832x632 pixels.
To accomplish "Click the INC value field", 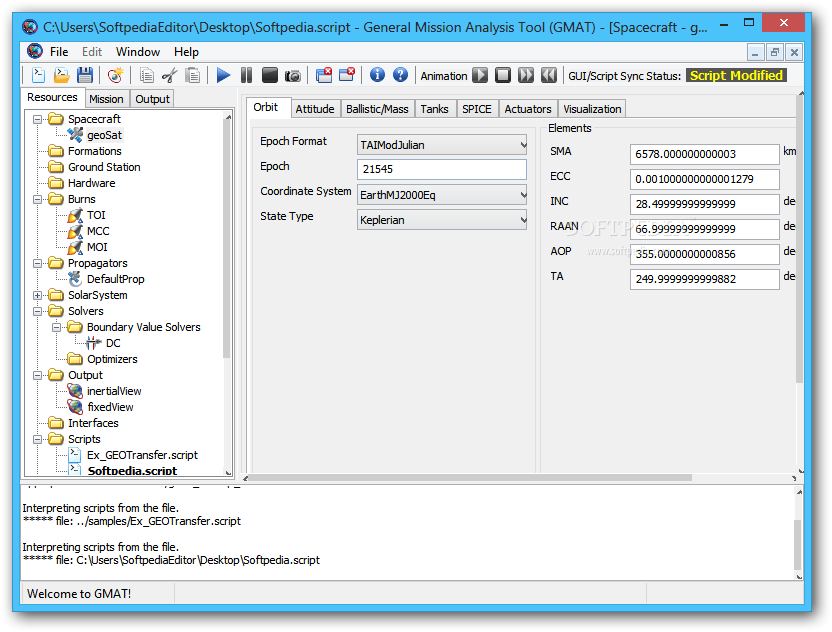I will tap(705, 204).
